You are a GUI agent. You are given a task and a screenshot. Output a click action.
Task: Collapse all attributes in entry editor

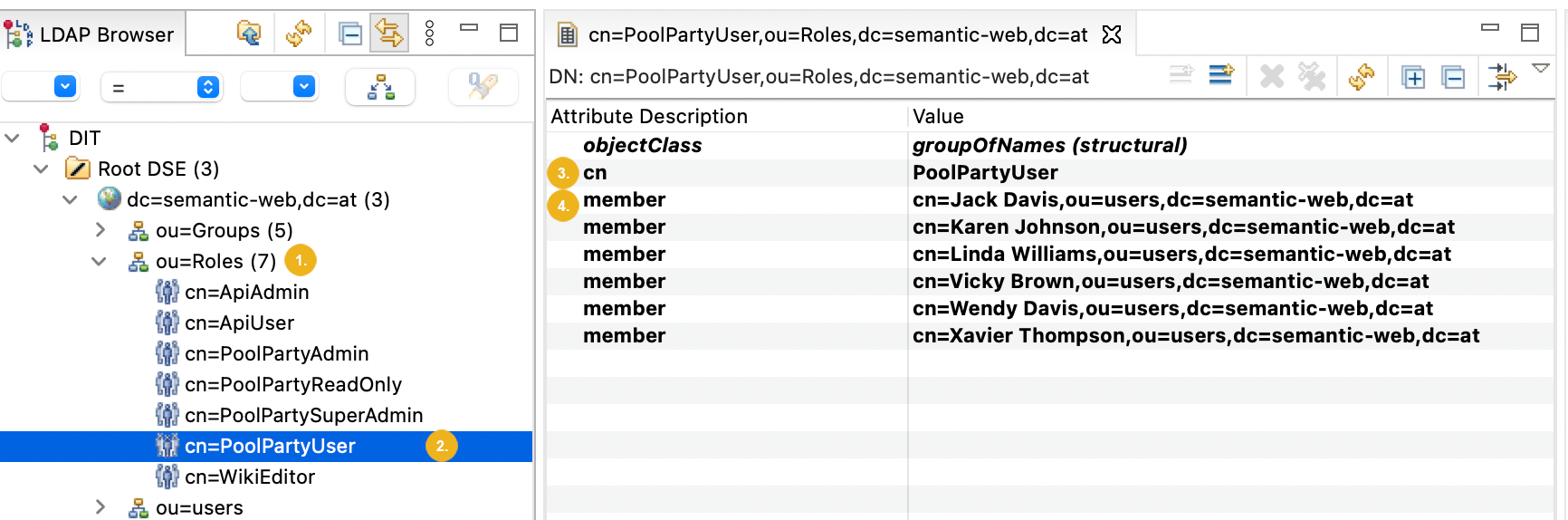[1453, 77]
